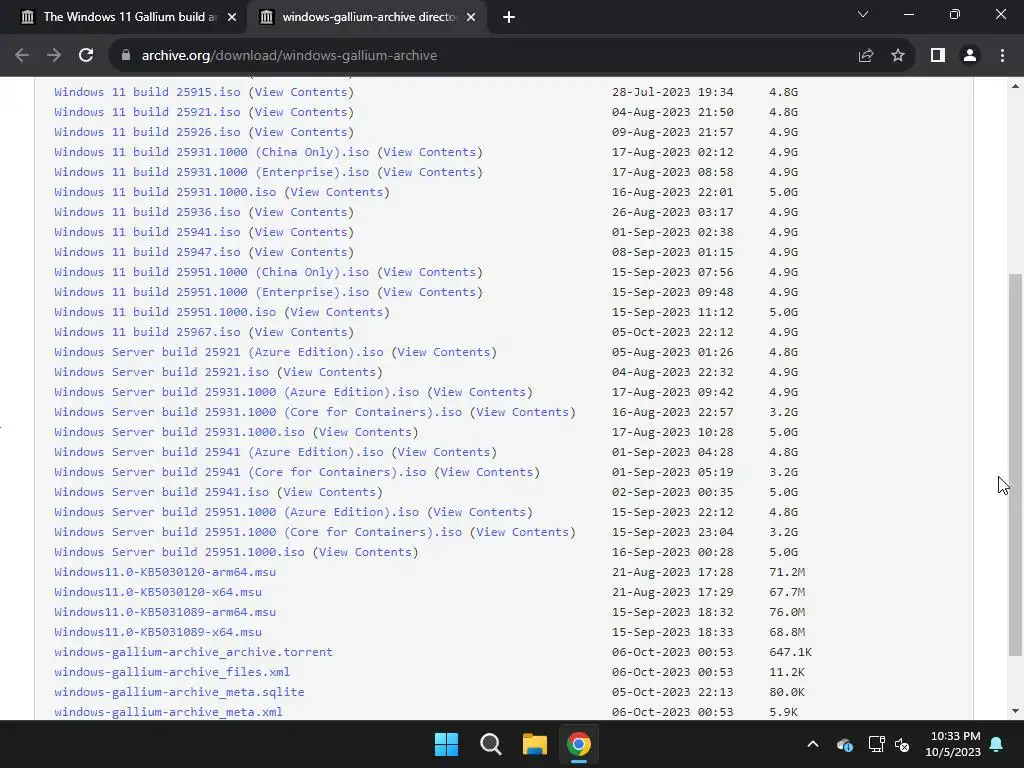
Task: Open windows-gallium-archive_files.xml
Action: [x=172, y=672]
